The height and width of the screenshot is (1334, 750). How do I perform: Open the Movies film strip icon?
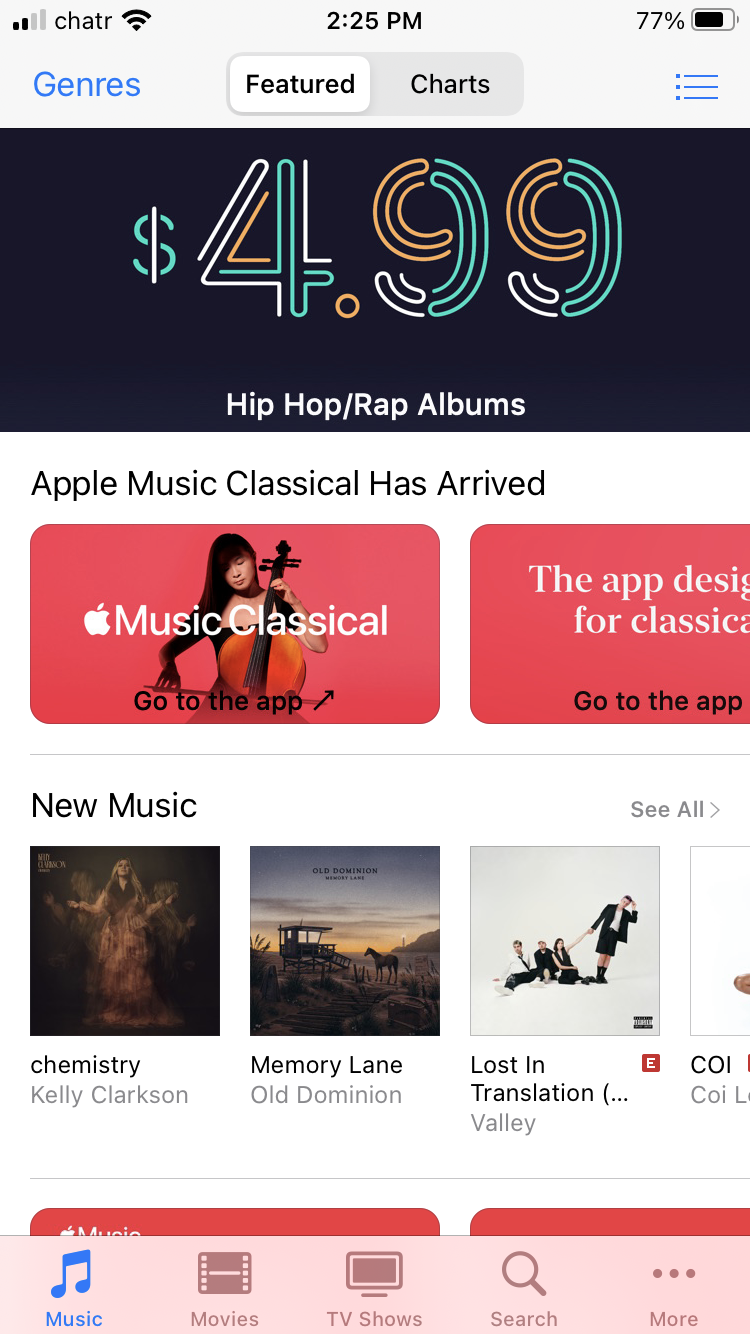225,1274
